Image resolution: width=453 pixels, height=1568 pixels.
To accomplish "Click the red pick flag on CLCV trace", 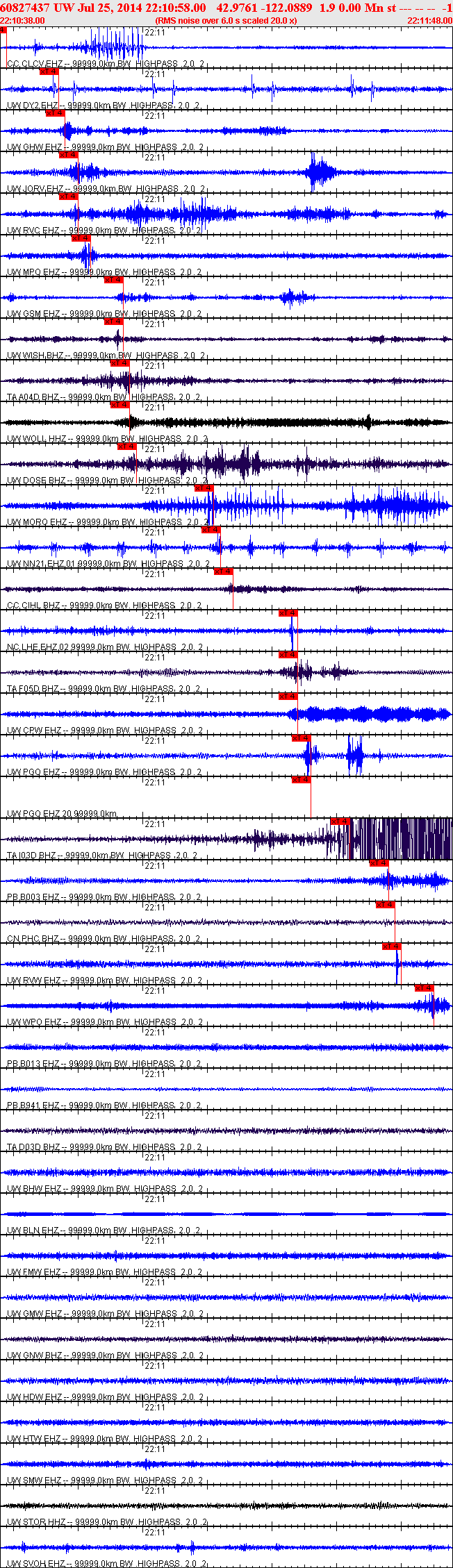I will click(3, 30).
